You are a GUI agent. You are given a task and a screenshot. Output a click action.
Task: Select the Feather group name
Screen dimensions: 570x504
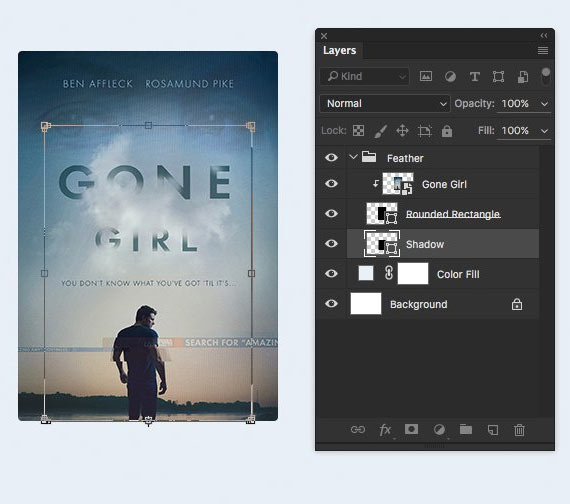(405, 159)
